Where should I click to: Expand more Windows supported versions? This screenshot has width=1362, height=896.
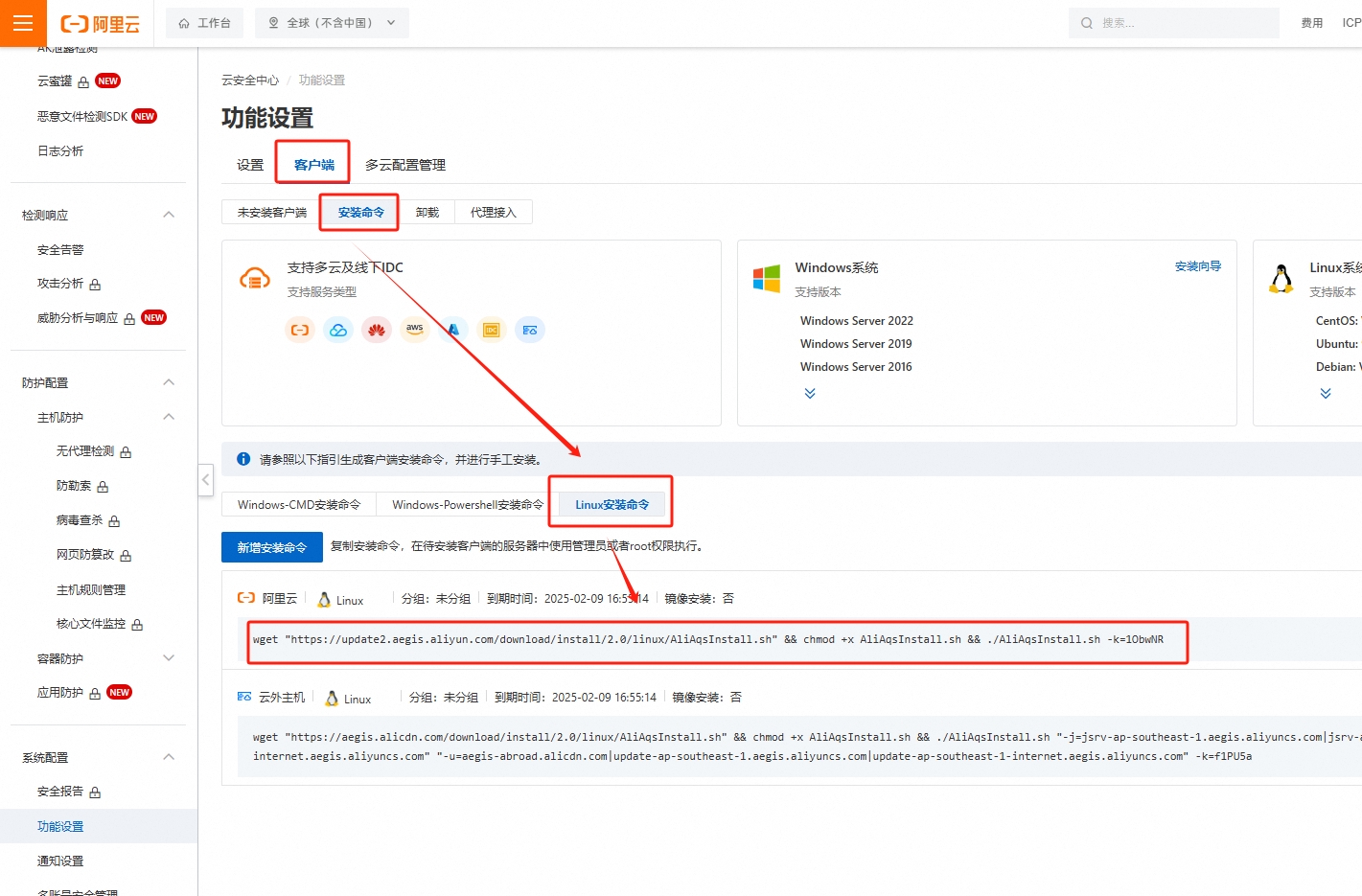[x=810, y=393]
